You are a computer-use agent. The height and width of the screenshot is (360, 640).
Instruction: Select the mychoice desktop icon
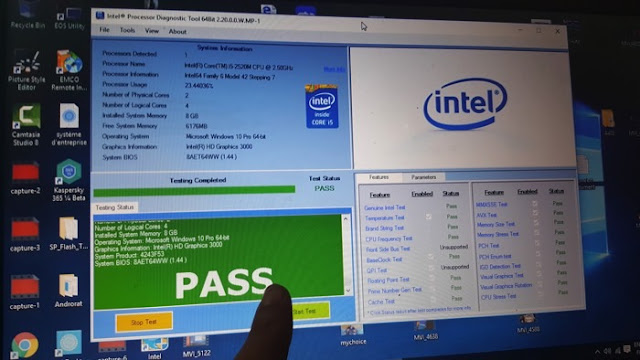pyautogui.click(x=352, y=335)
